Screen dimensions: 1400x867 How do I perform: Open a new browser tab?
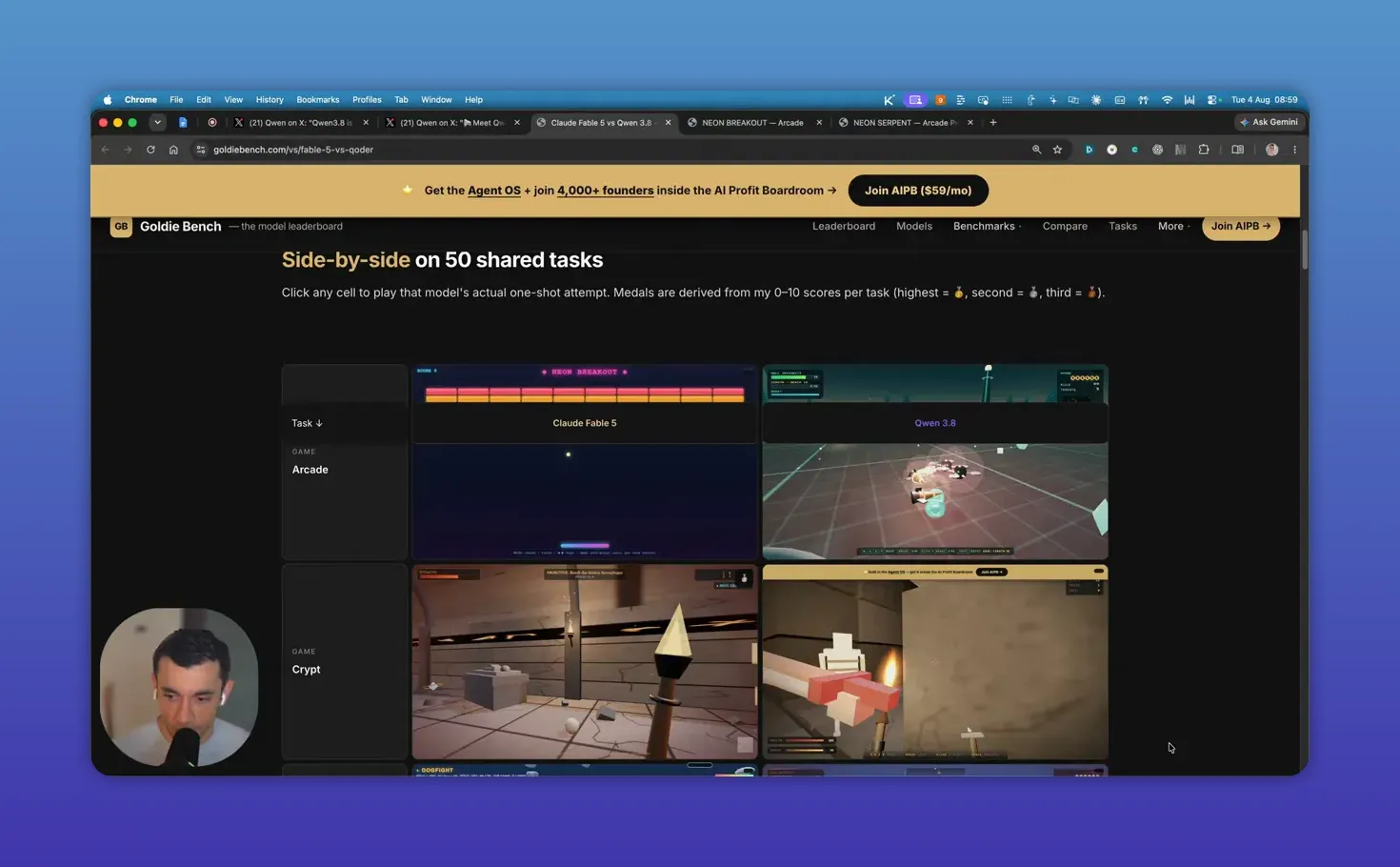[992, 122]
